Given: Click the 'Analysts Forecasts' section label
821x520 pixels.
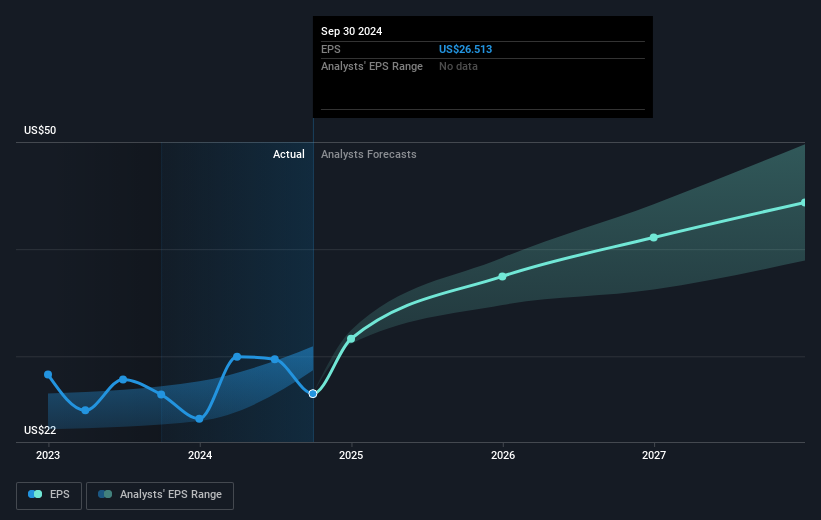Looking at the screenshot, I should coord(369,154).
